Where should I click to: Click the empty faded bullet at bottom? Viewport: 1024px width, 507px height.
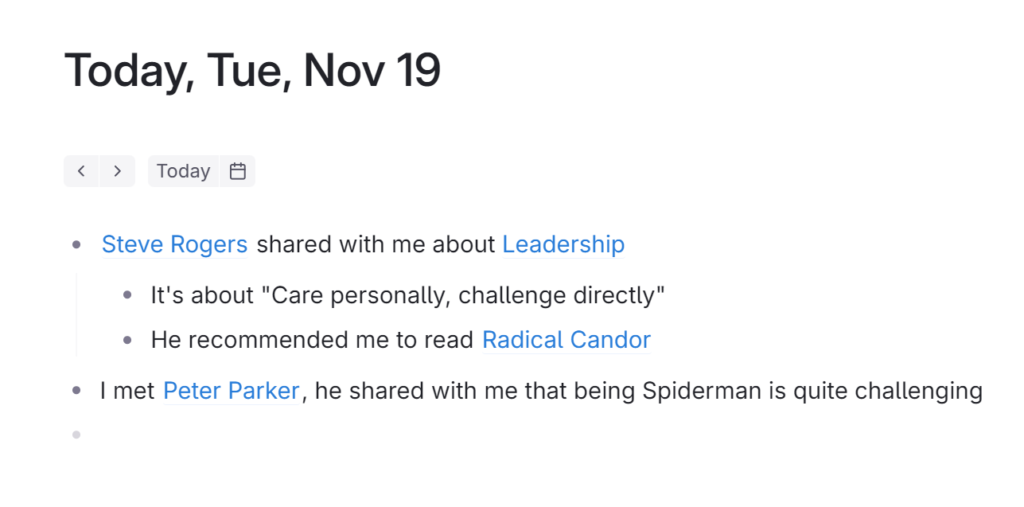[77, 435]
